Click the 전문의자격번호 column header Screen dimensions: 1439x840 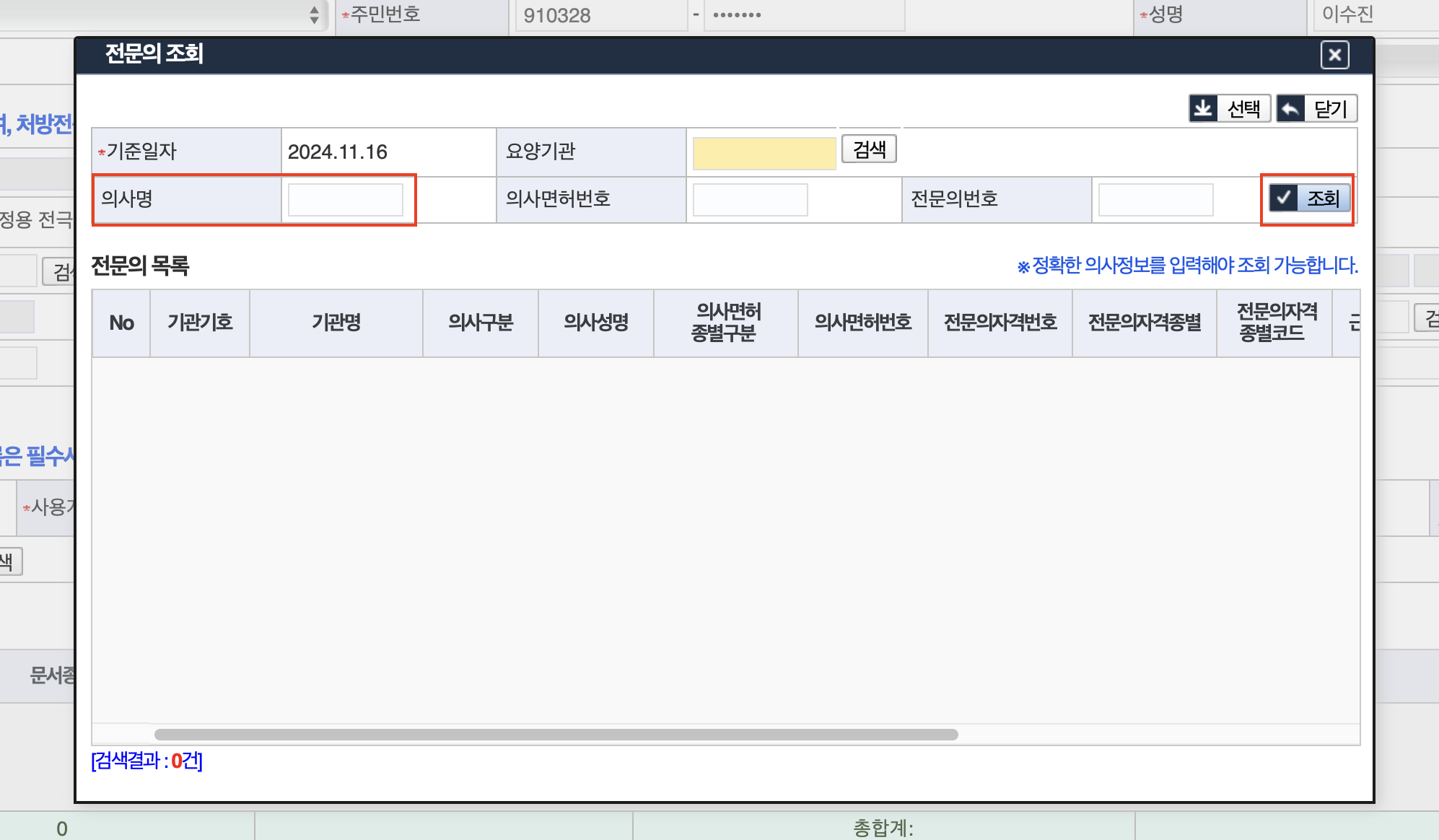pos(1000,323)
